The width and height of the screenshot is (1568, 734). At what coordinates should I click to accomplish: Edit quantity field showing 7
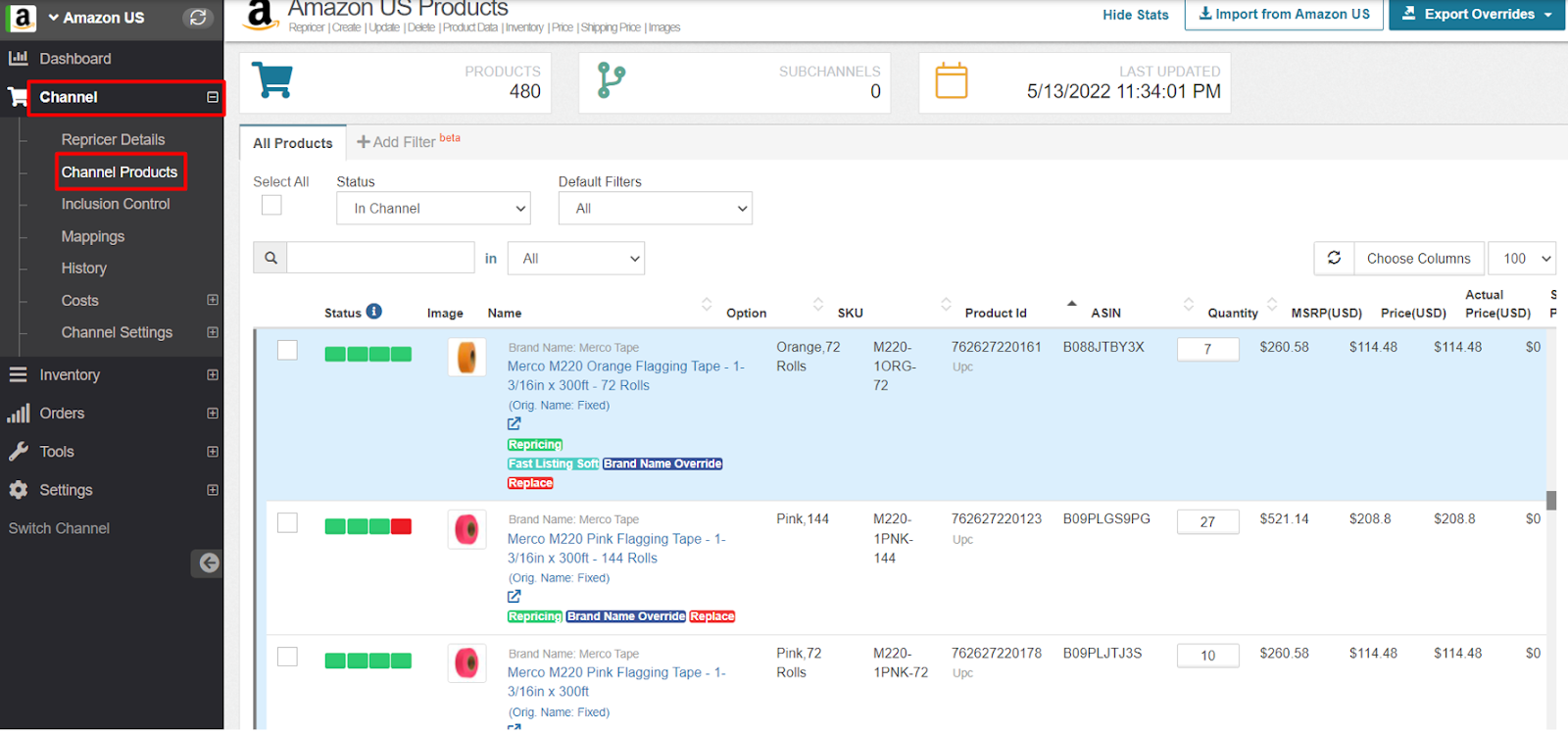point(1207,349)
